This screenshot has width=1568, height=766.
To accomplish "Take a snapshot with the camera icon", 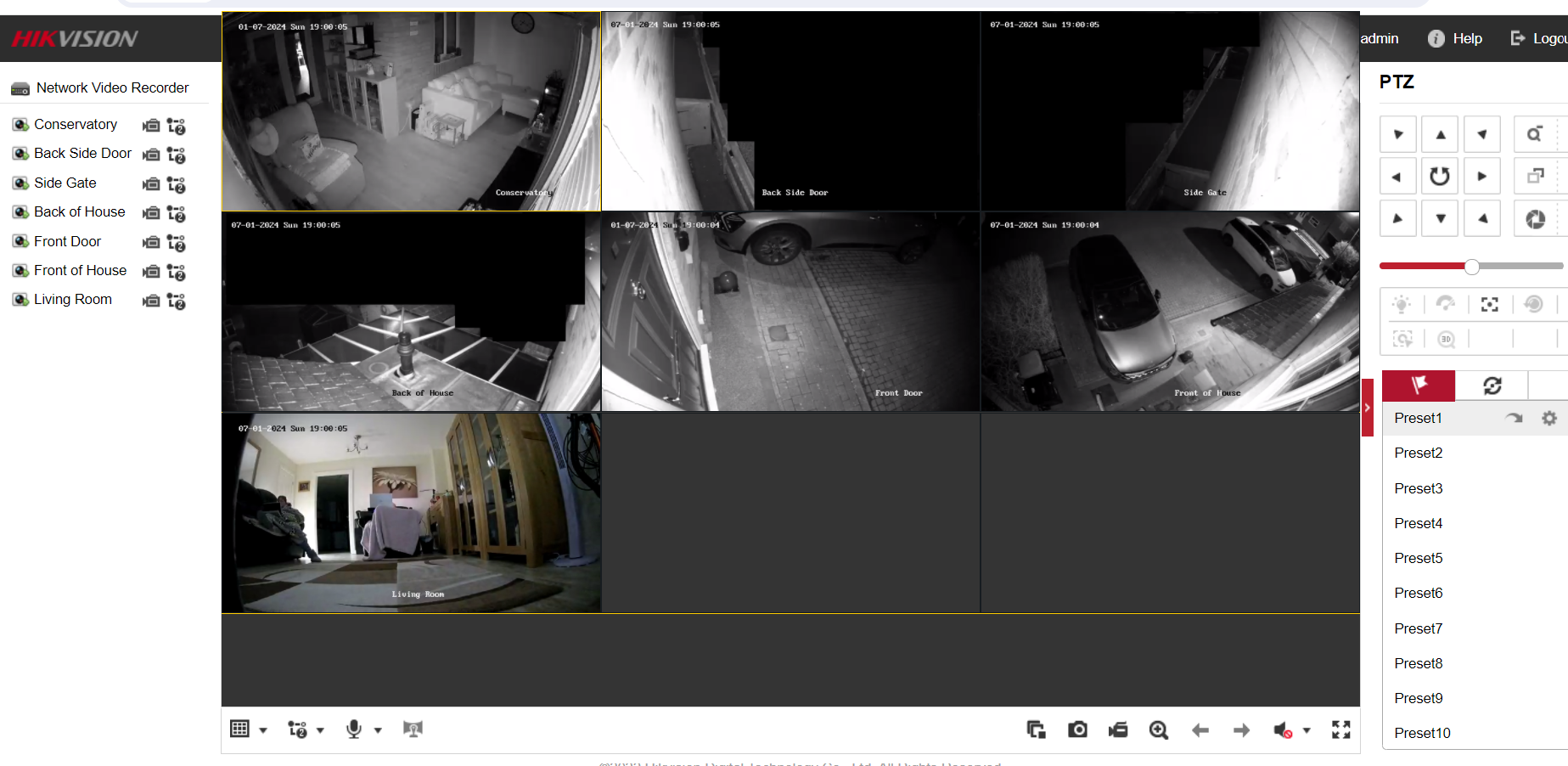I will pos(1077,729).
